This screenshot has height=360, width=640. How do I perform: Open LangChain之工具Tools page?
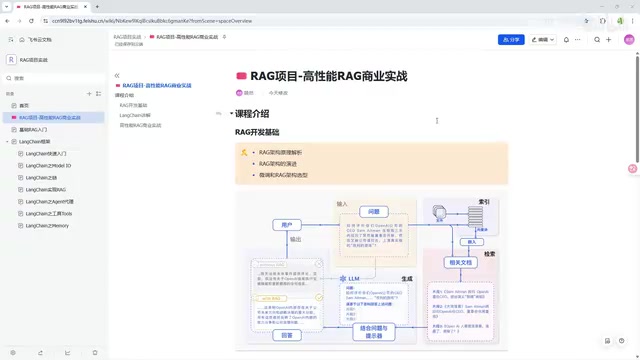pos(49,213)
